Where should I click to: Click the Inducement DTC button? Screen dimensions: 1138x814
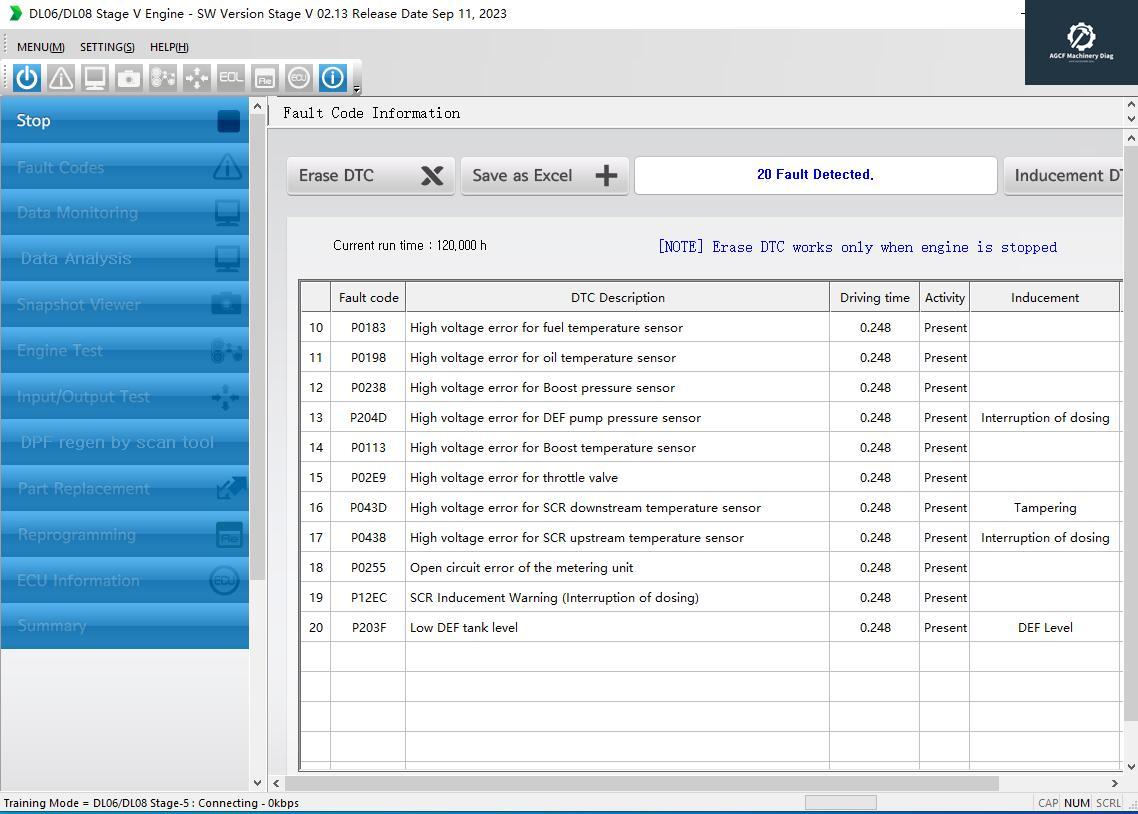pyautogui.click(x=1066, y=176)
